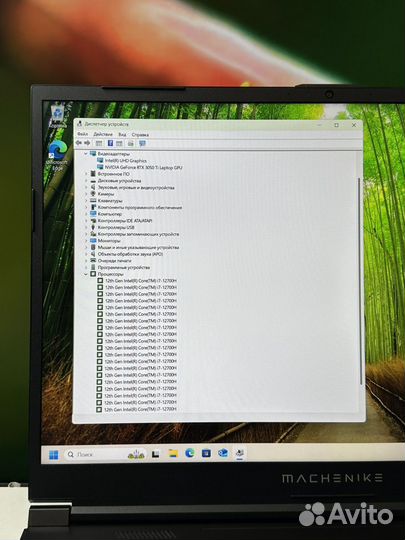The width and height of the screenshot is (405, 540).
Task: Click the Дисковые устройства drive icon
Action: pyautogui.click(x=93, y=180)
